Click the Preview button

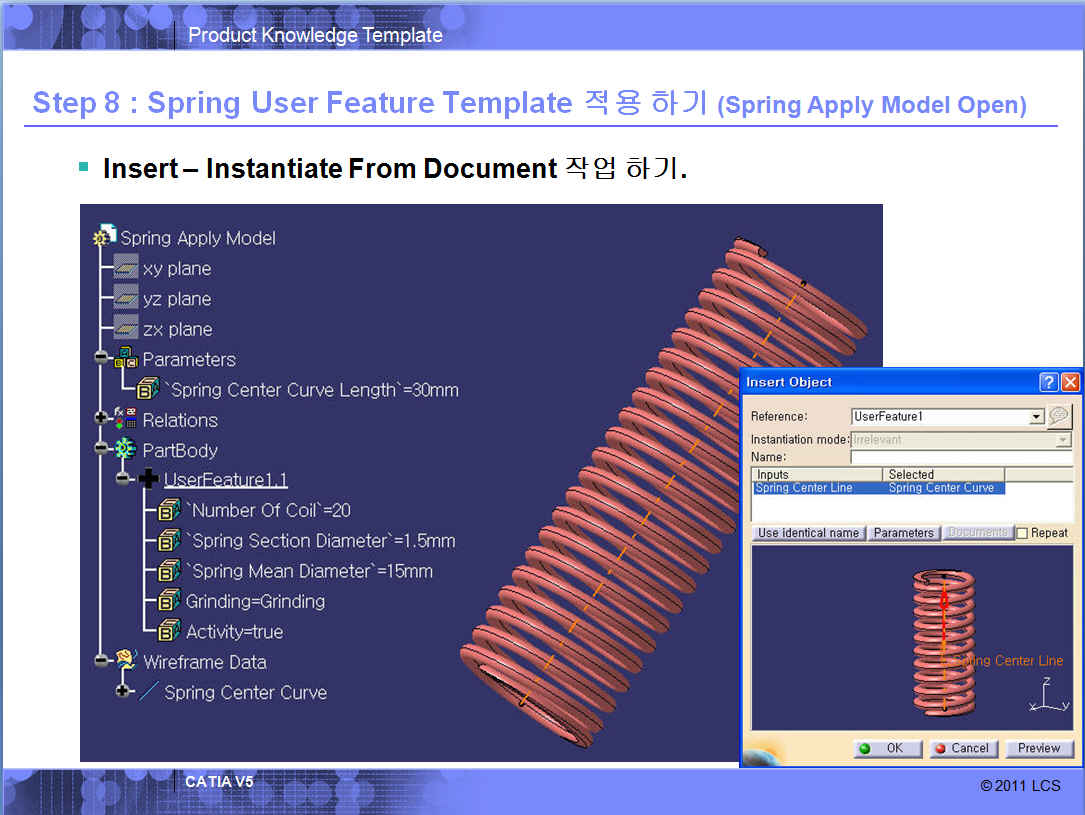pos(1039,748)
